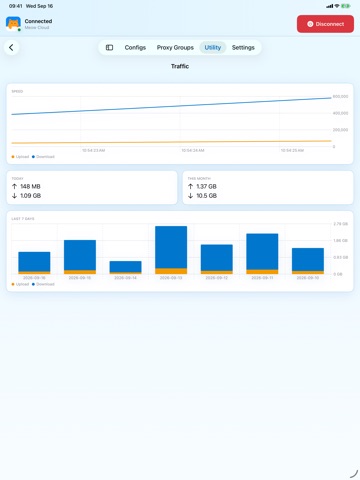
Task: Toggle the sidebar panel icon
Action: tap(109, 47)
